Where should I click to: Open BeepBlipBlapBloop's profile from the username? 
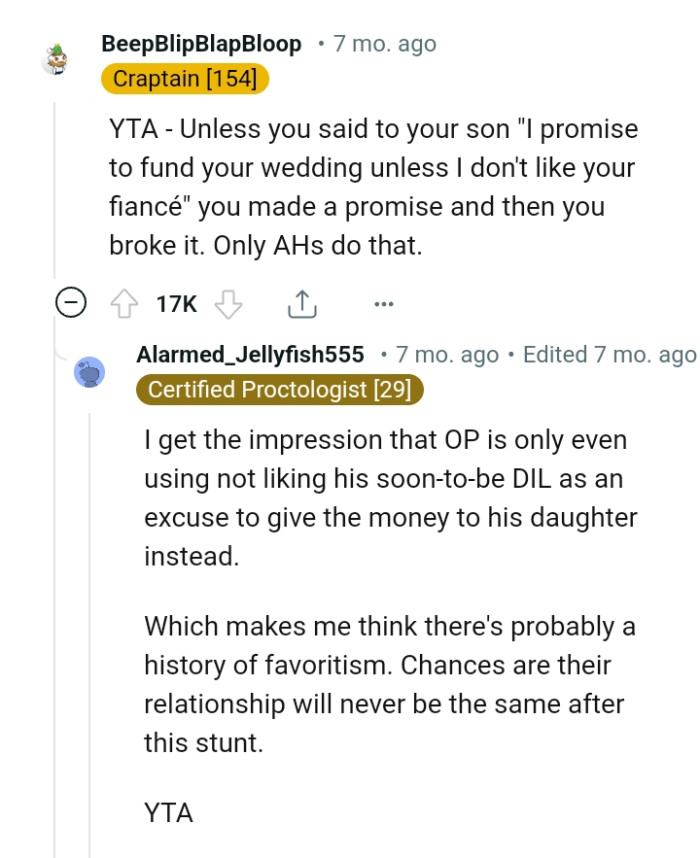coord(199,43)
